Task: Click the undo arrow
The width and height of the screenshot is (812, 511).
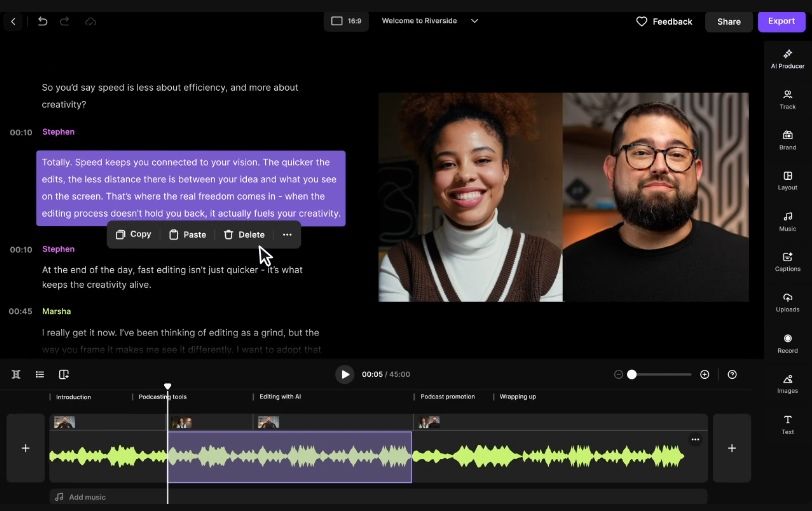Action: tap(42, 21)
